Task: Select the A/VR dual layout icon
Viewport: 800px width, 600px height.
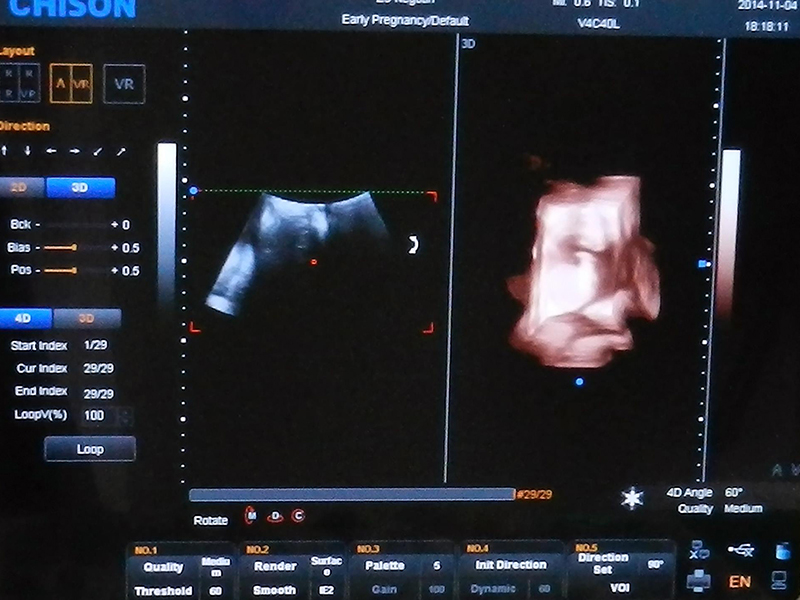Action: click(73, 85)
